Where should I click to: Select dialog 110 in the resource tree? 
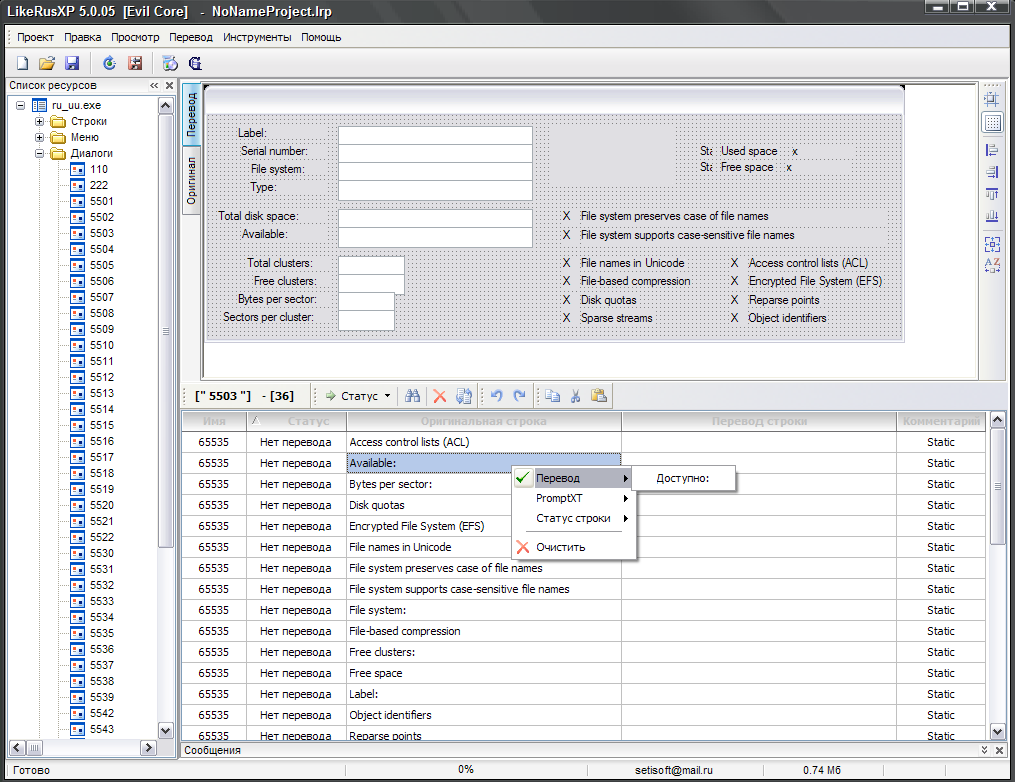(x=99, y=169)
